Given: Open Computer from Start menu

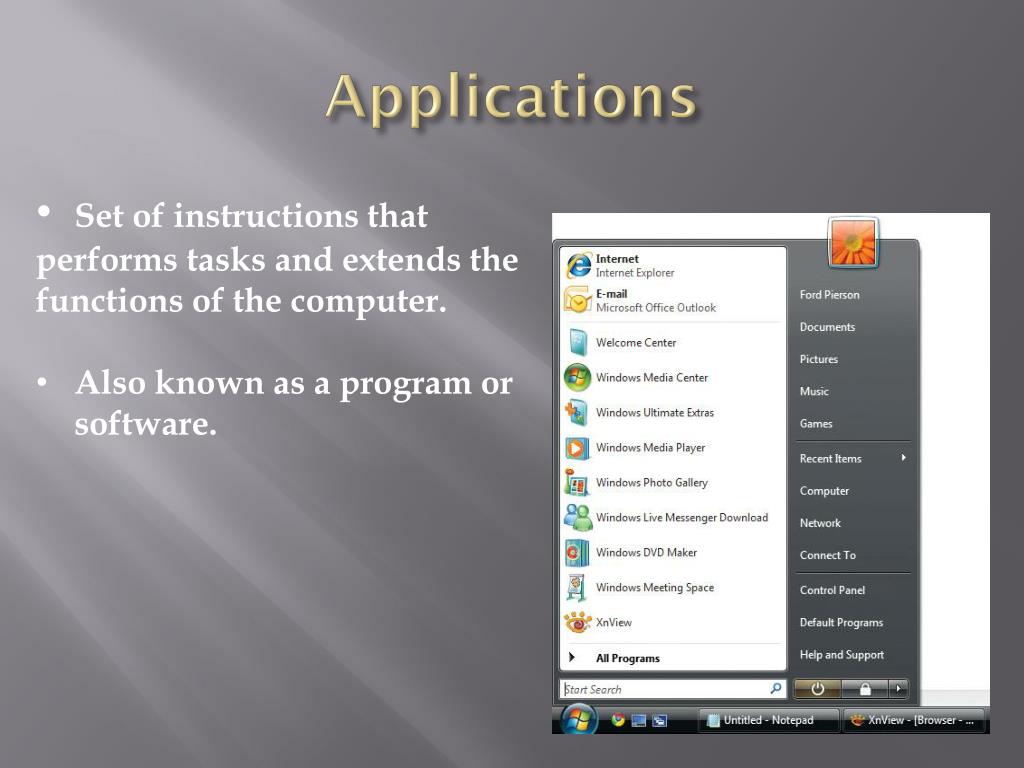Looking at the screenshot, I should click(x=824, y=491).
